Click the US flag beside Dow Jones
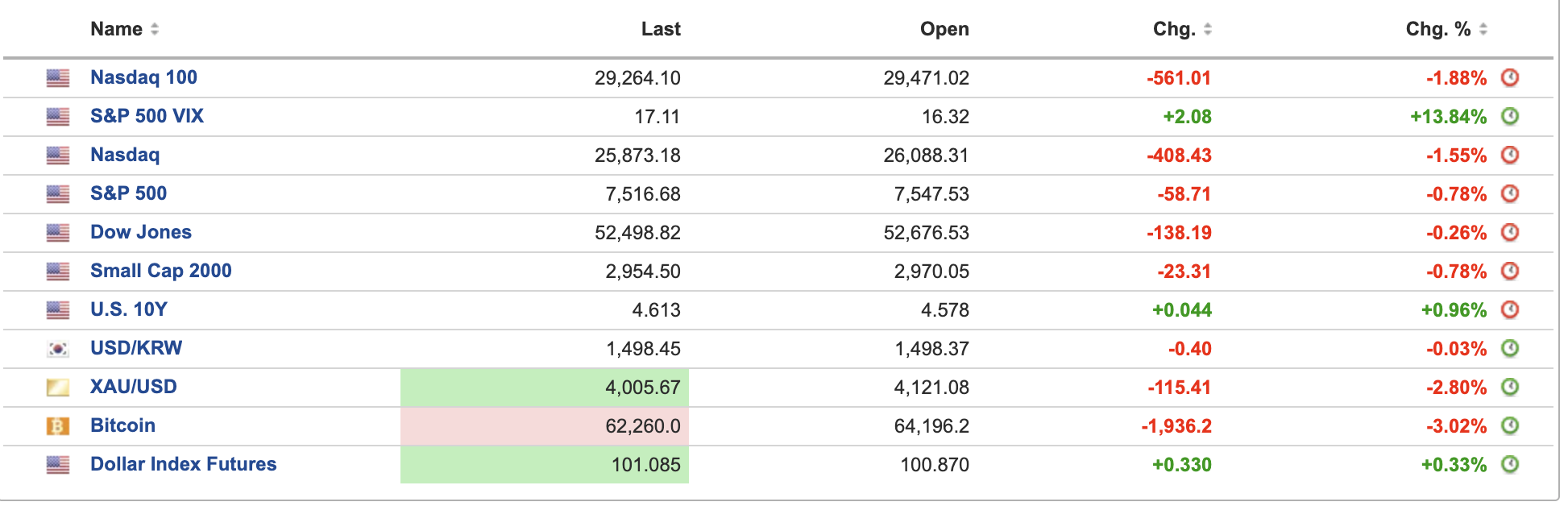Image resolution: width=1568 pixels, height=506 pixels. coord(57,232)
